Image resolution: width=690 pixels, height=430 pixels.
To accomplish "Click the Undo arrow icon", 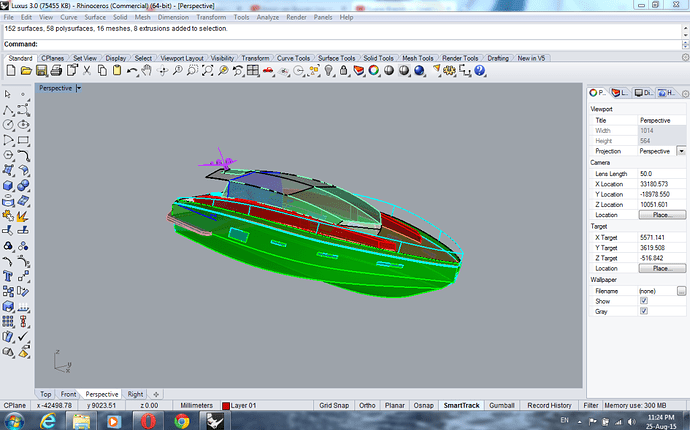I will coord(131,70).
